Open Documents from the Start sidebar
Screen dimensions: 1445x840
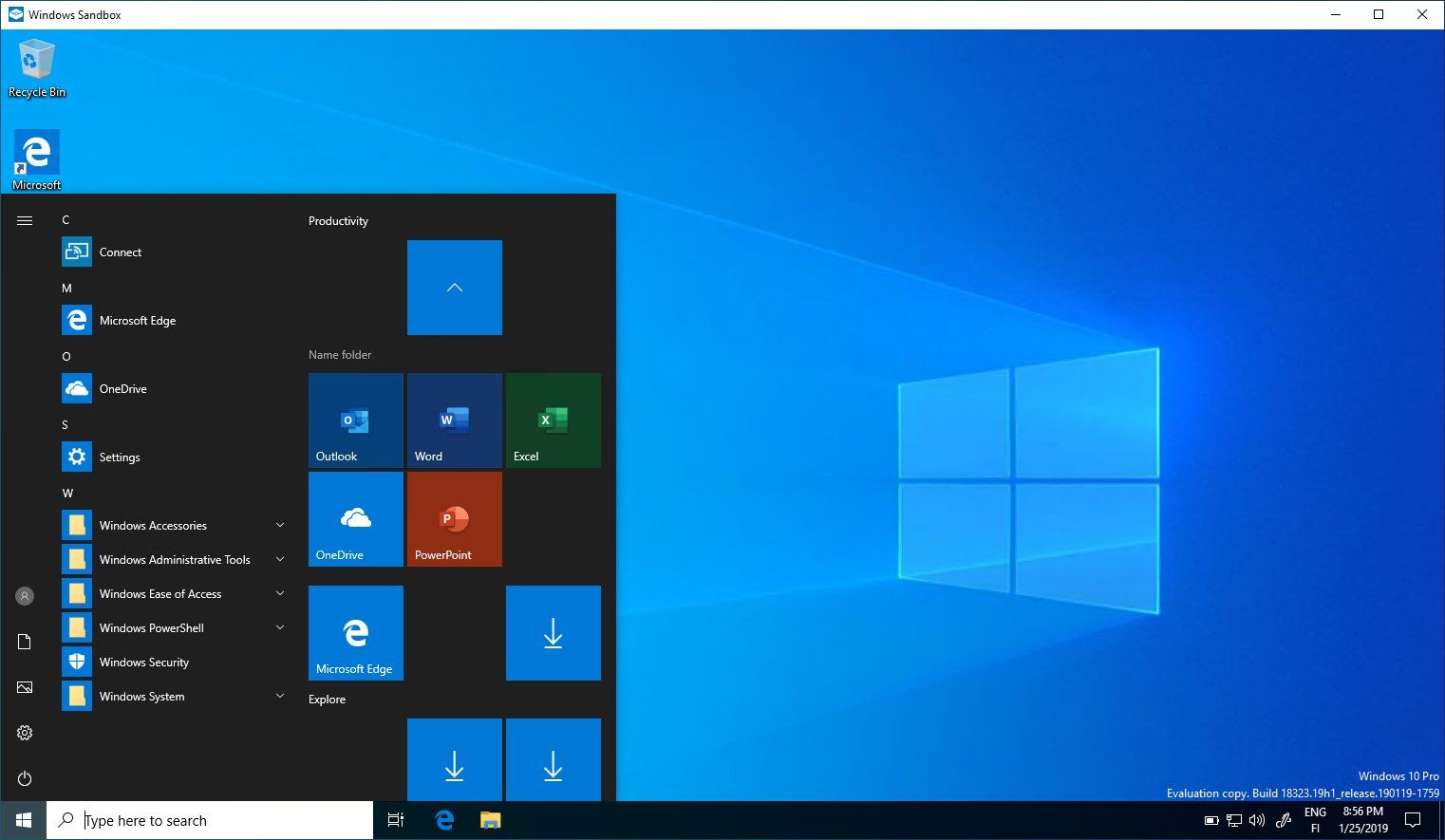(x=25, y=642)
